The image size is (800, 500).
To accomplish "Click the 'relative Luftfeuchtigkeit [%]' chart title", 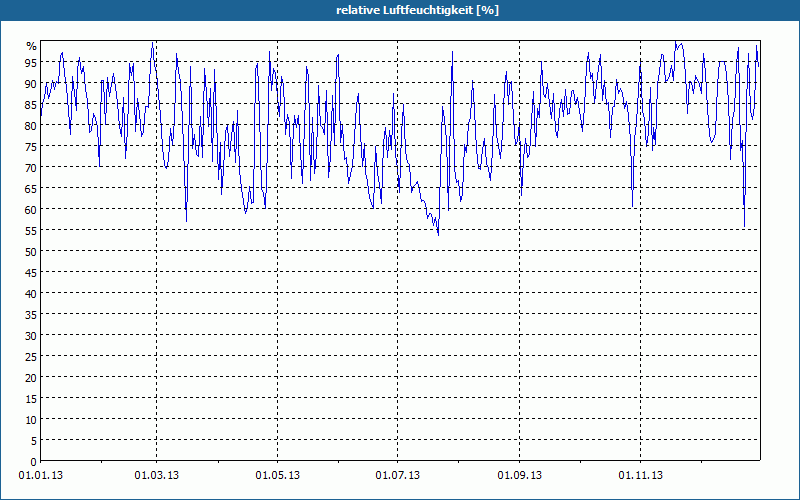I will tap(417, 10).
